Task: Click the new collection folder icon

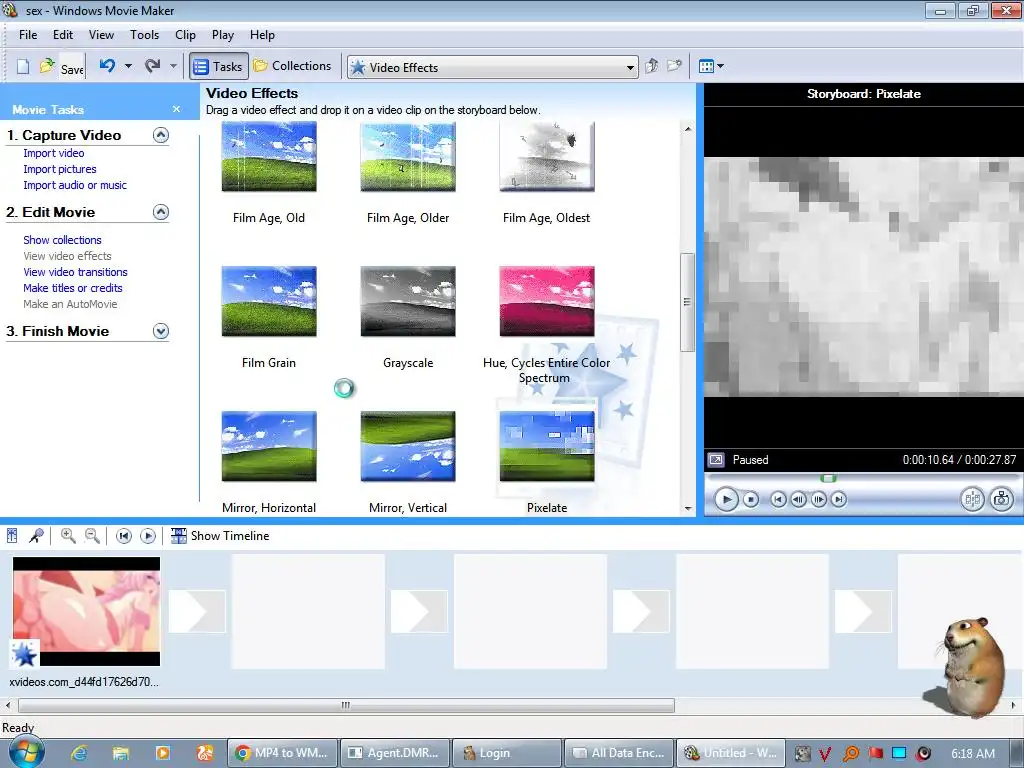Action: [x=674, y=66]
